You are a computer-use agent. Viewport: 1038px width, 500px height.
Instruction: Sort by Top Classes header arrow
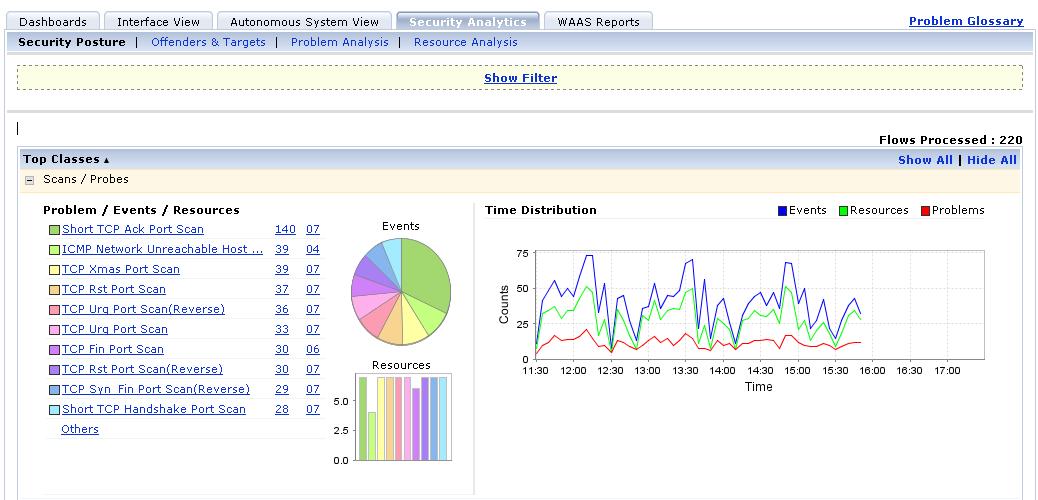(x=106, y=160)
